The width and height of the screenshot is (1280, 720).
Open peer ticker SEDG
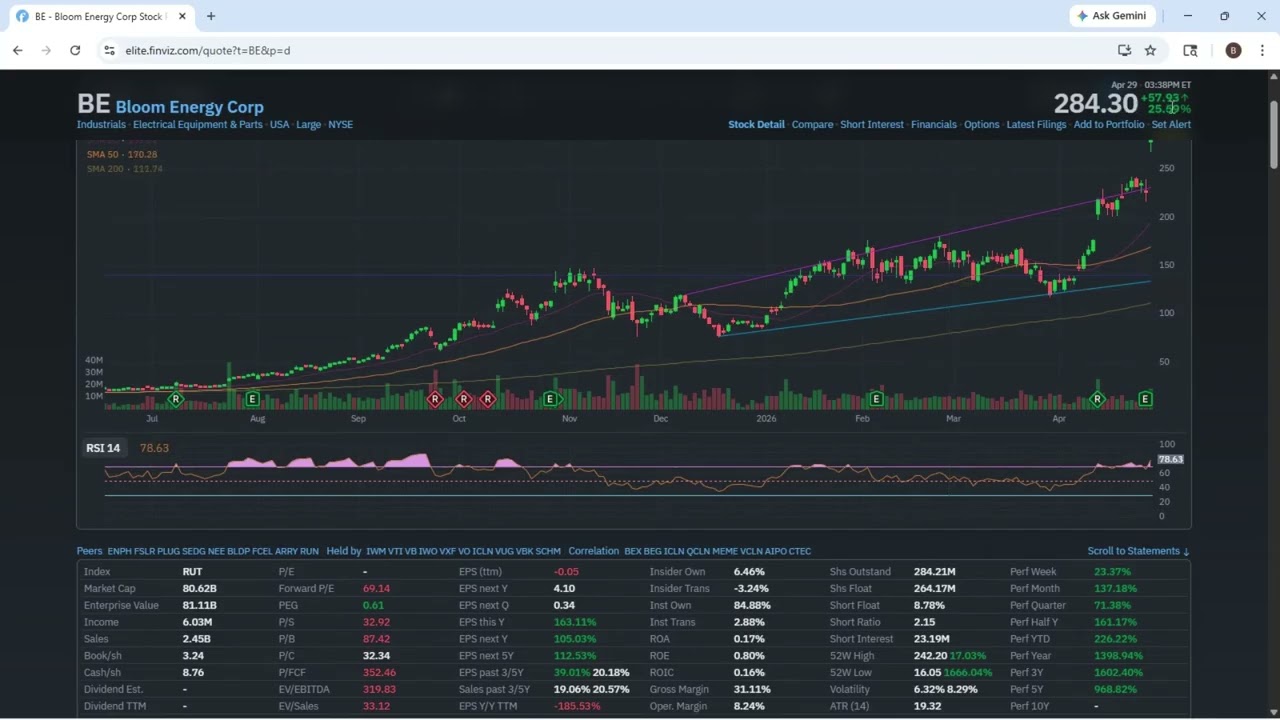click(x=193, y=551)
